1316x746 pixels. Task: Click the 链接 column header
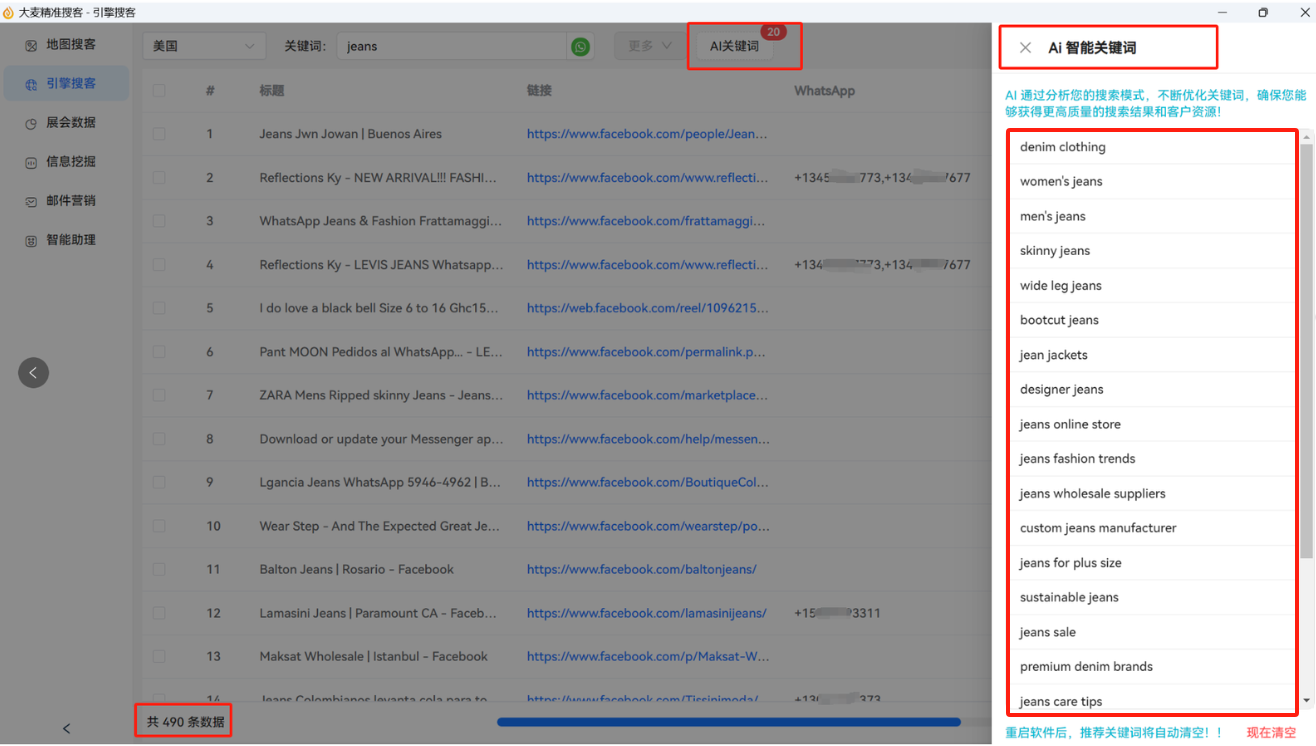540,91
